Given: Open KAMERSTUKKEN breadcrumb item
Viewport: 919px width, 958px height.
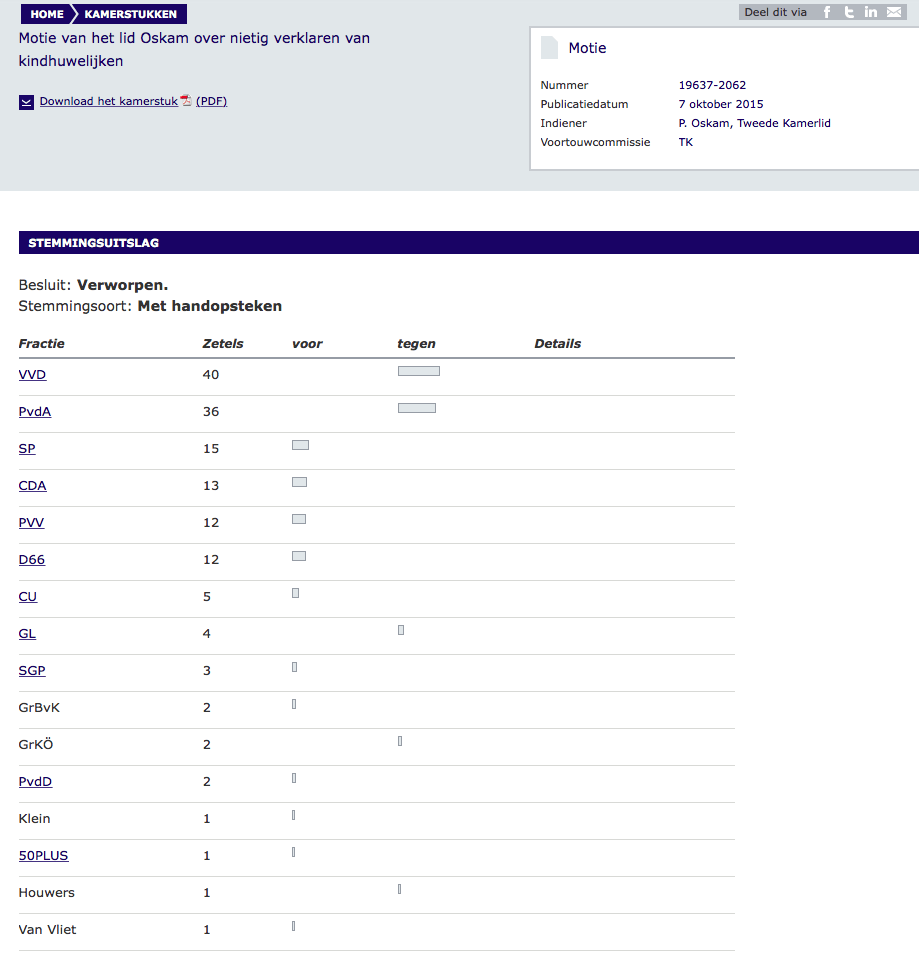Looking at the screenshot, I should pos(130,14).
